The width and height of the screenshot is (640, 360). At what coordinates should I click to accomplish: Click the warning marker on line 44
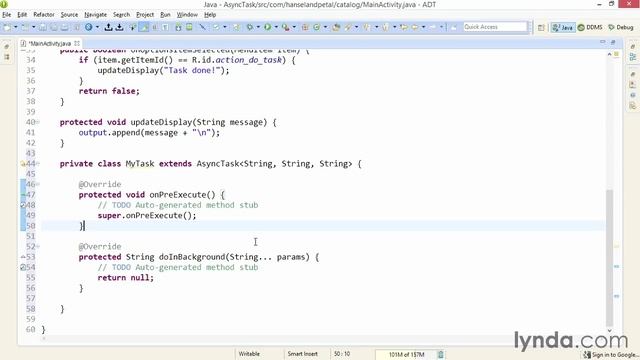(23, 164)
